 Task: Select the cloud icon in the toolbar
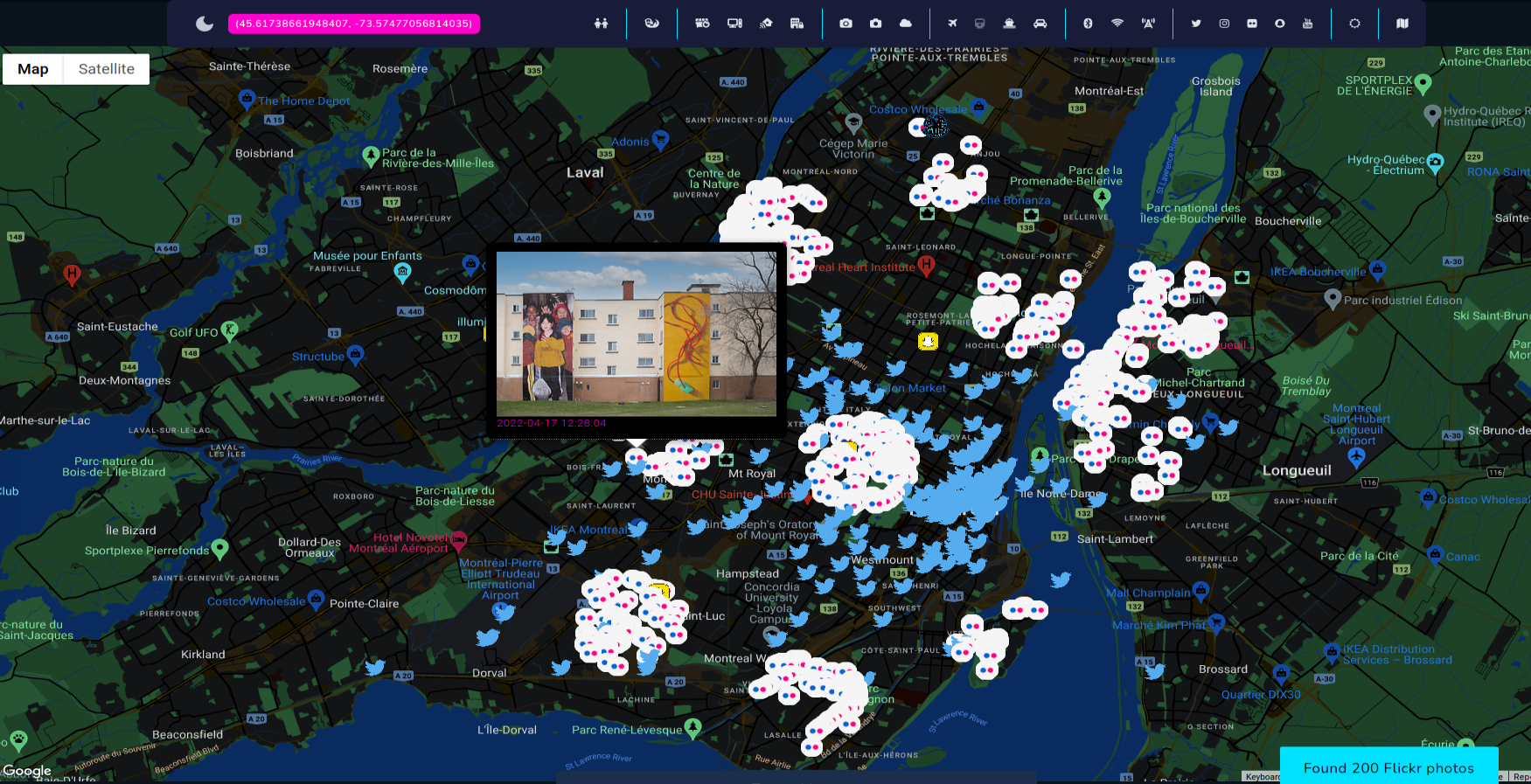906,24
